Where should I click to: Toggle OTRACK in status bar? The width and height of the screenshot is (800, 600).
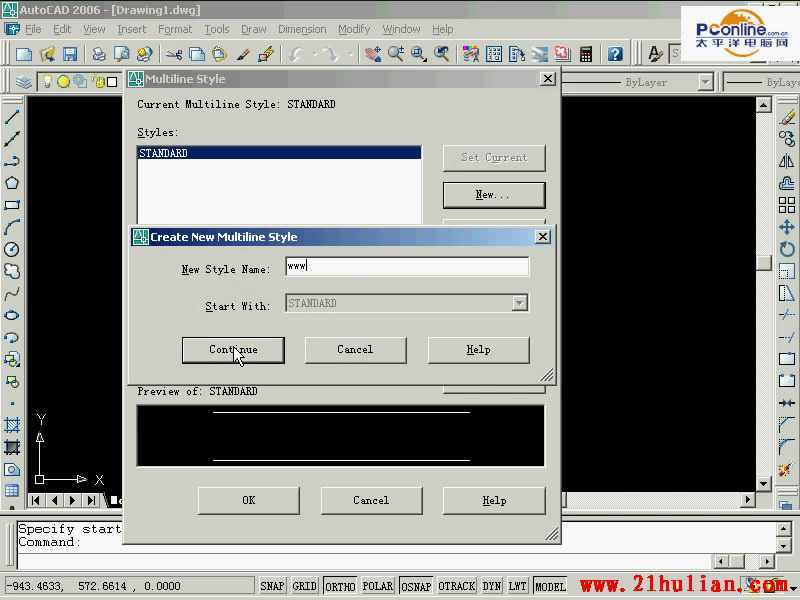(457, 586)
